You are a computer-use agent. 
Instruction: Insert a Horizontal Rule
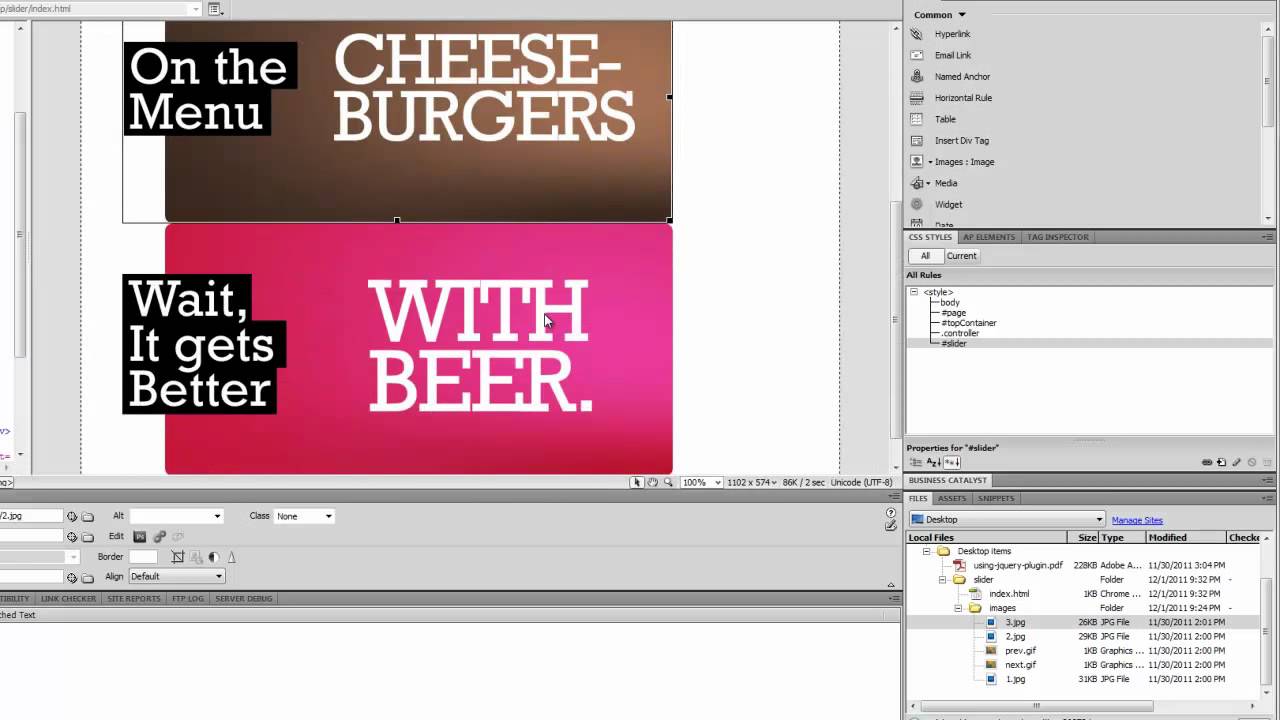click(x=951, y=98)
